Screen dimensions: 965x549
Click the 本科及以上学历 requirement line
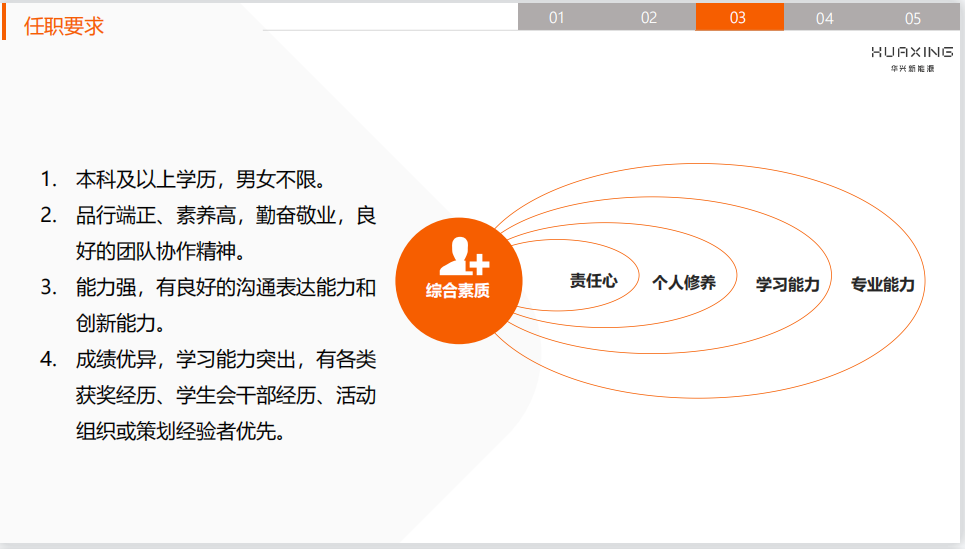pyautogui.click(x=201, y=180)
